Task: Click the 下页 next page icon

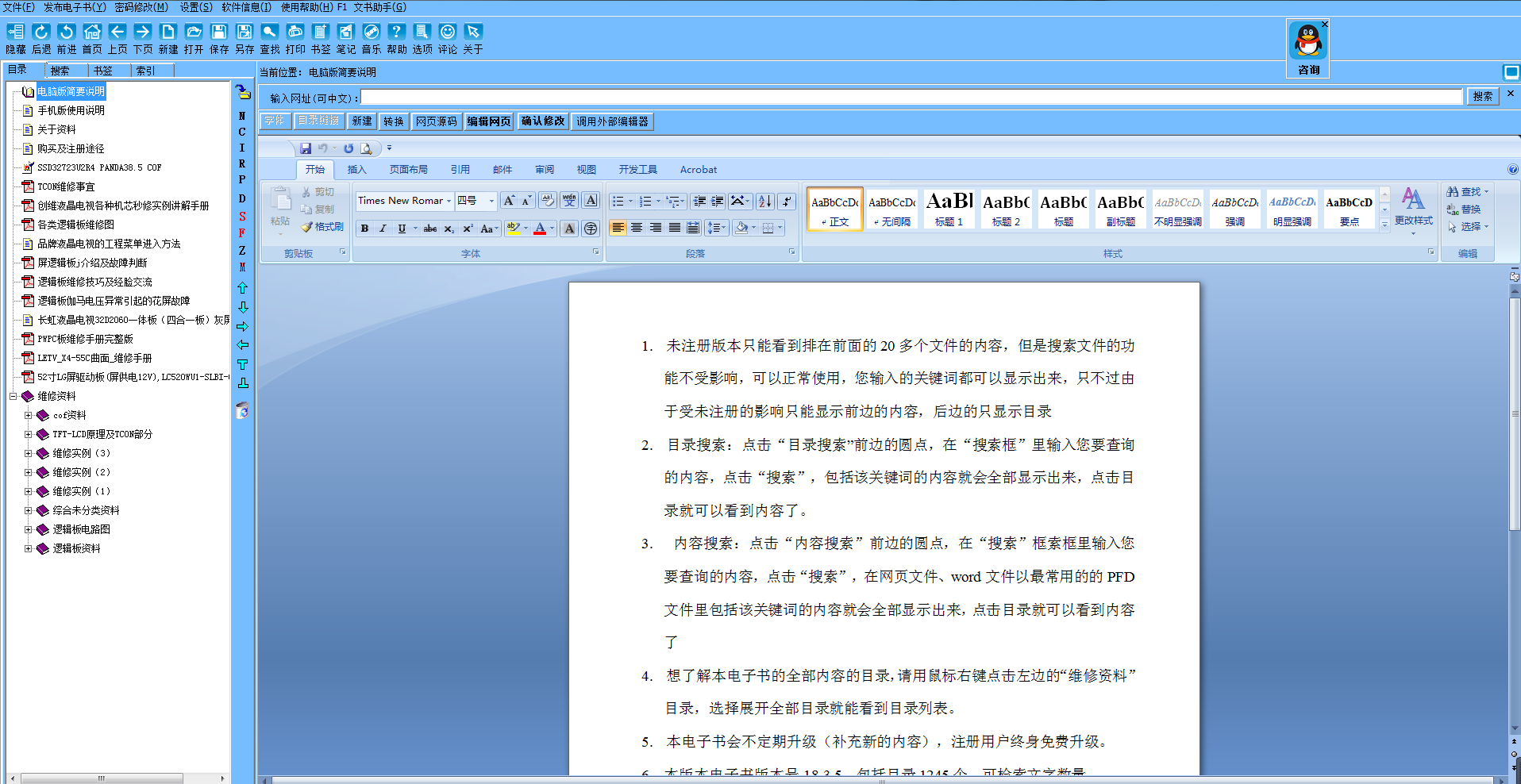Action: [143, 32]
